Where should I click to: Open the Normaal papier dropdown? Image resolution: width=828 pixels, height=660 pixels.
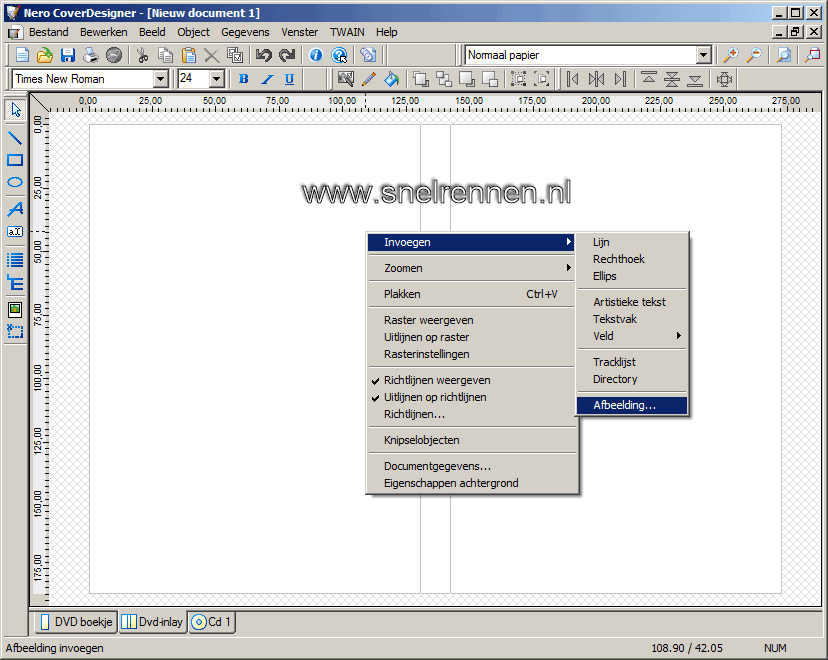coord(703,55)
